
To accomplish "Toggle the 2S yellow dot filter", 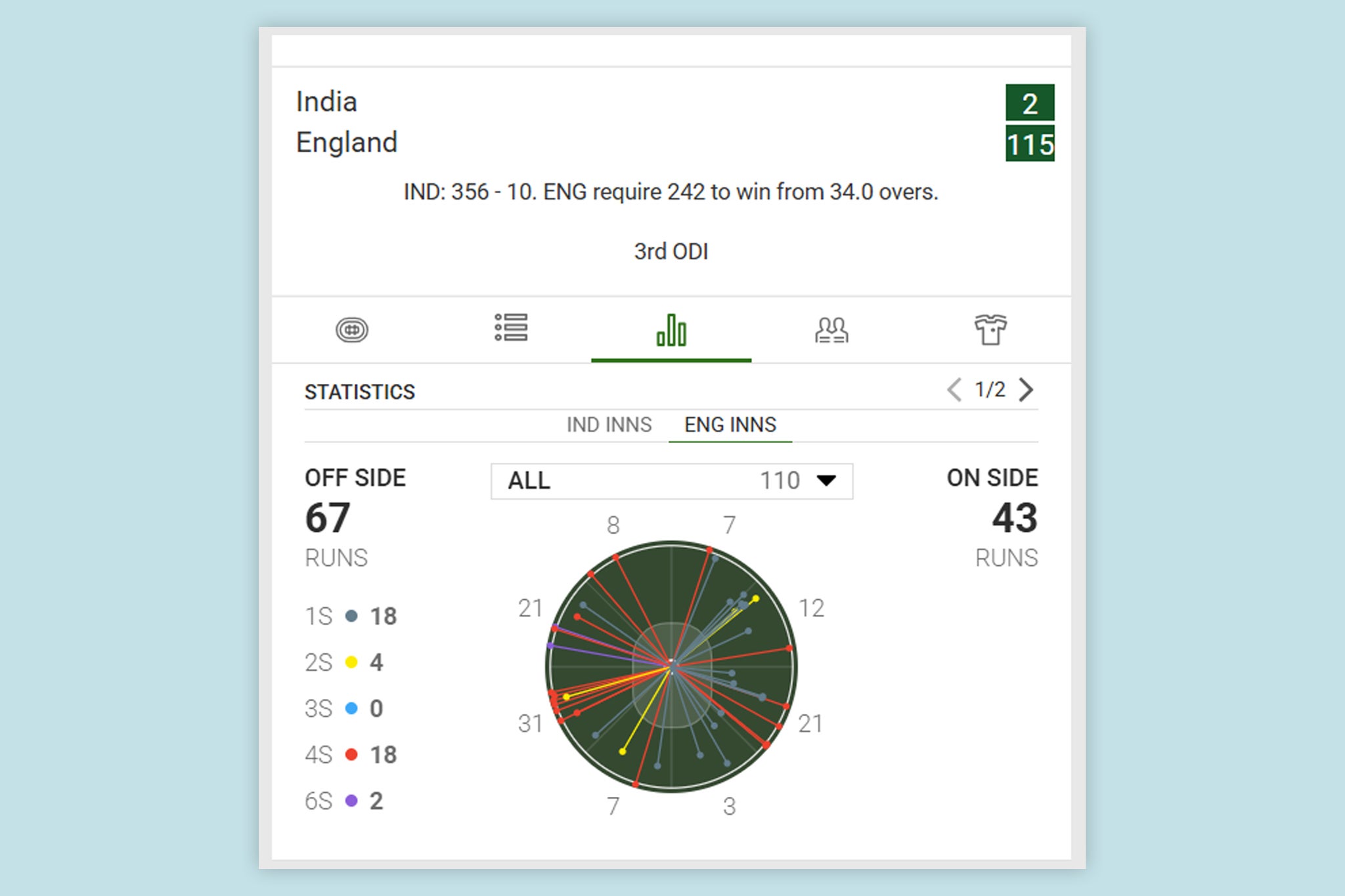I will [x=351, y=662].
